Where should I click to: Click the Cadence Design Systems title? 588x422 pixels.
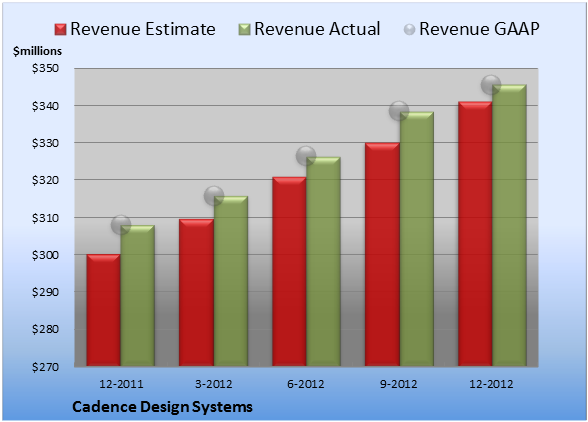(162, 407)
